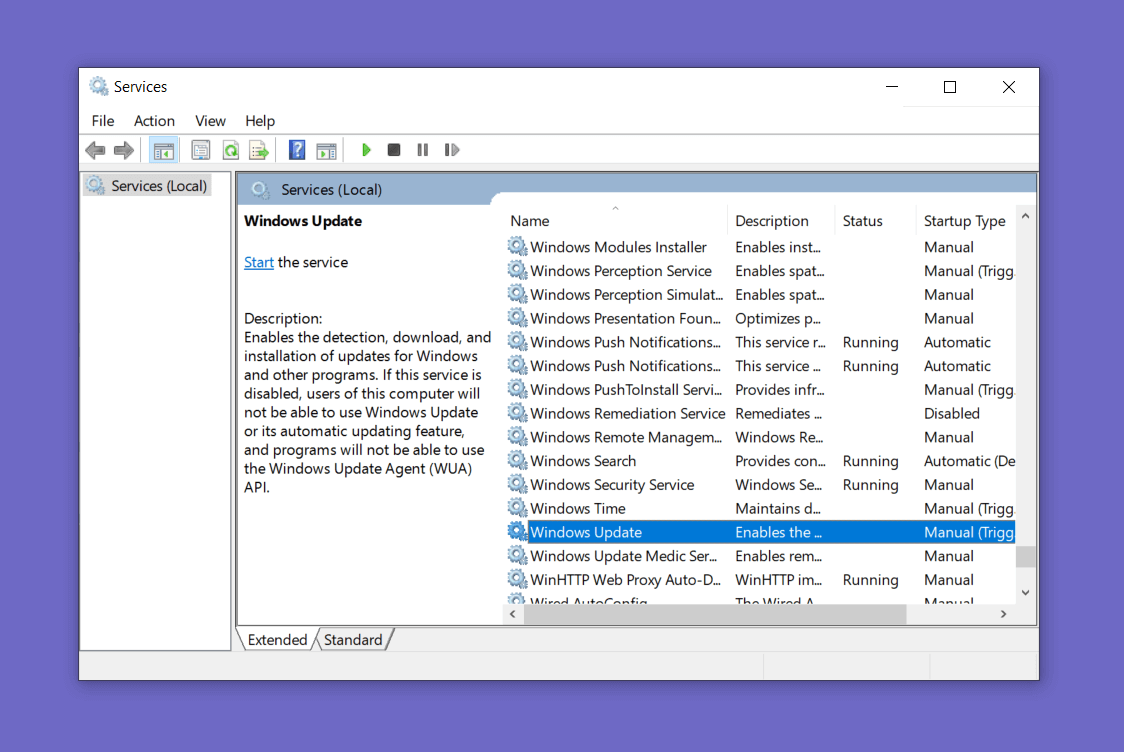Open the File menu

pyautogui.click(x=103, y=120)
